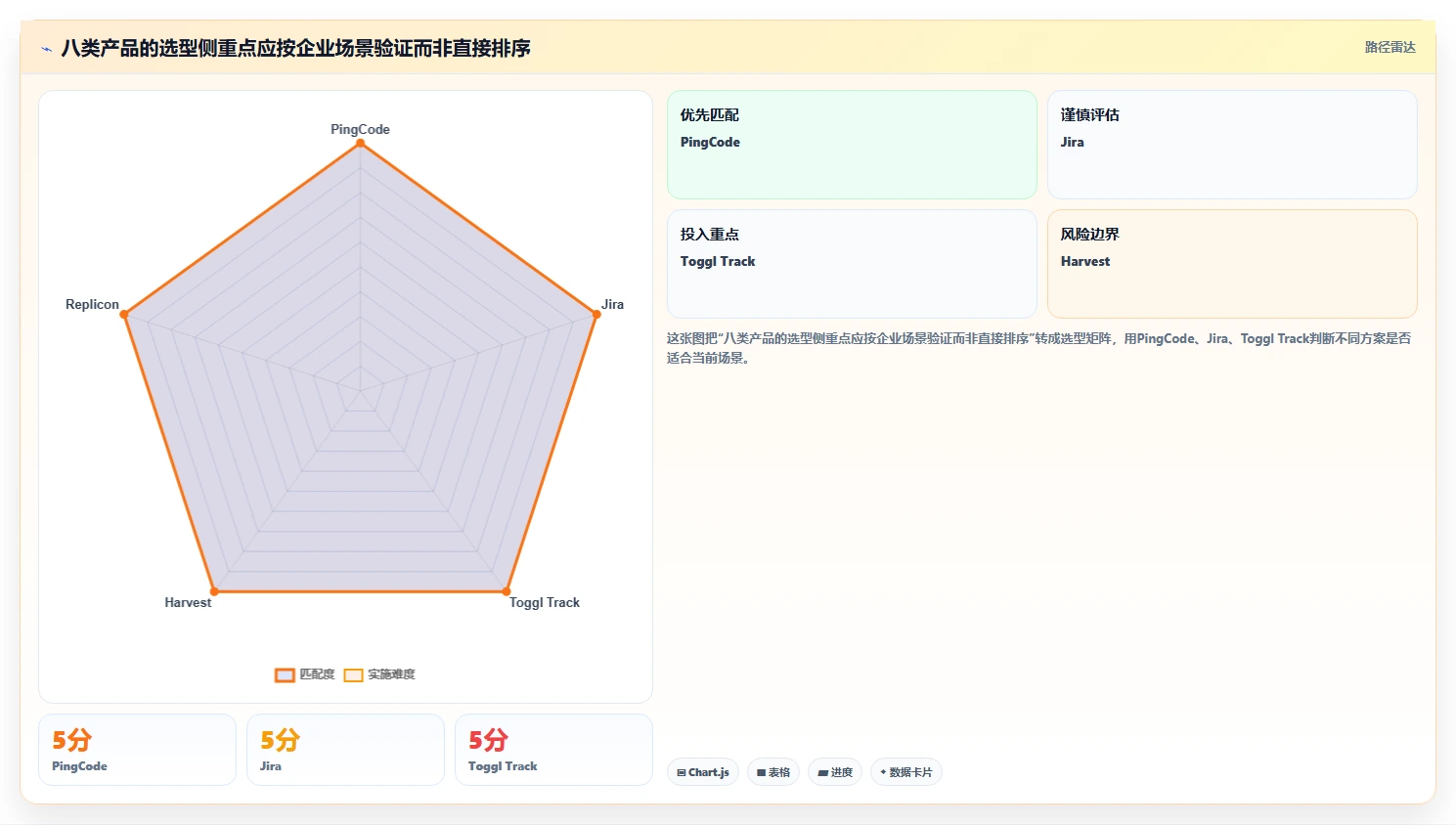The width and height of the screenshot is (1456, 825).
Task: Open the 5分 PingCode score card
Action: point(137,750)
